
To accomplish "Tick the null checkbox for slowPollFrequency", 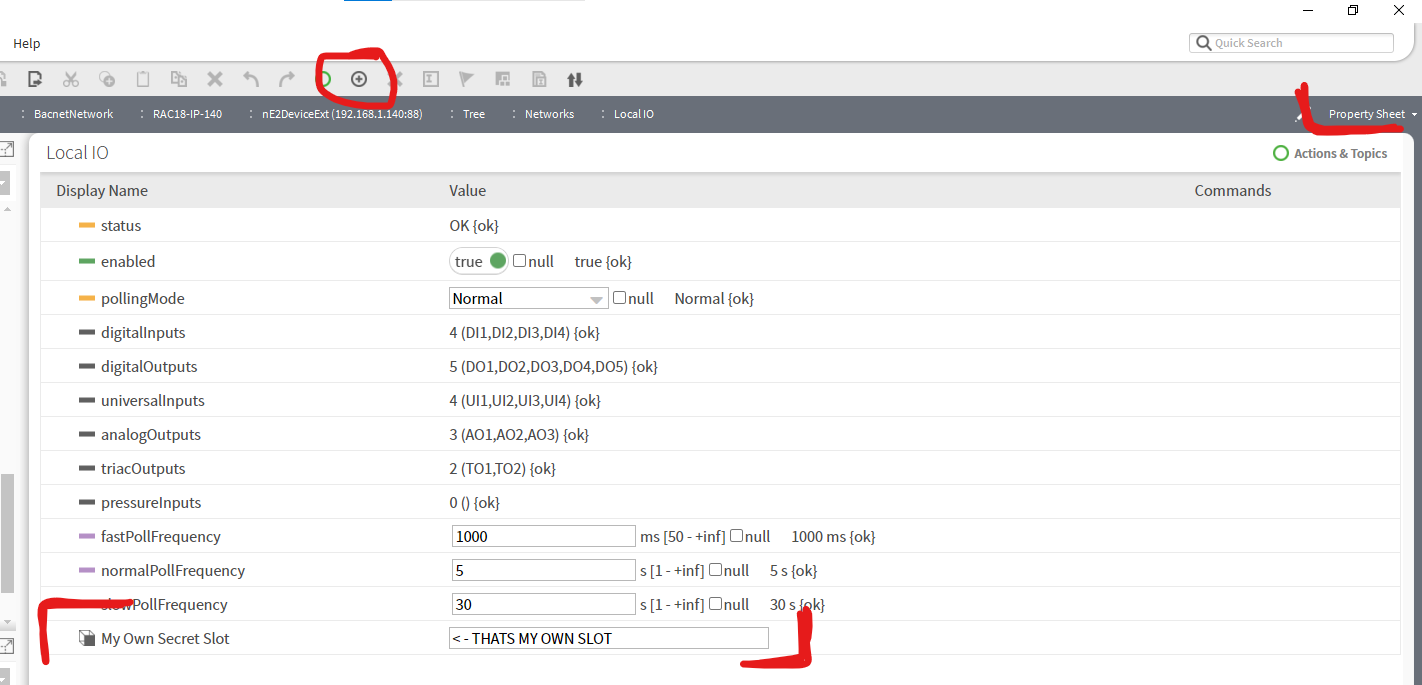I will pos(716,604).
